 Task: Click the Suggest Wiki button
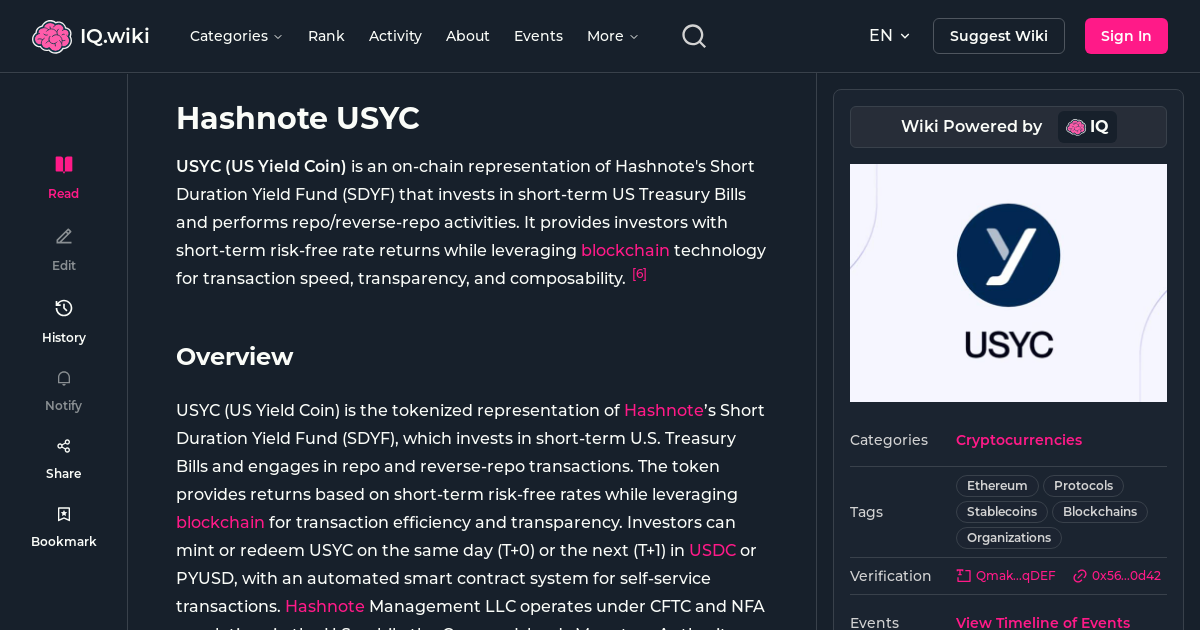coord(998,35)
